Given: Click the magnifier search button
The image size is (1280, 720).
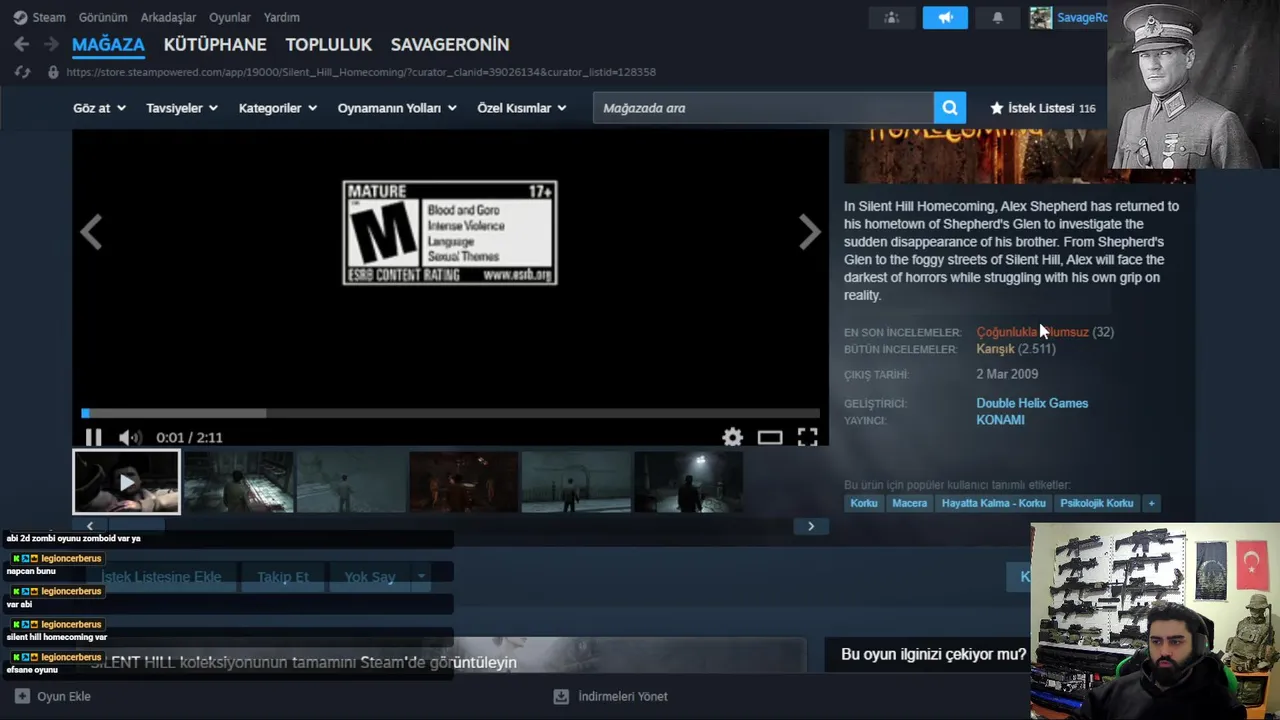Looking at the screenshot, I should click(949, 108).
